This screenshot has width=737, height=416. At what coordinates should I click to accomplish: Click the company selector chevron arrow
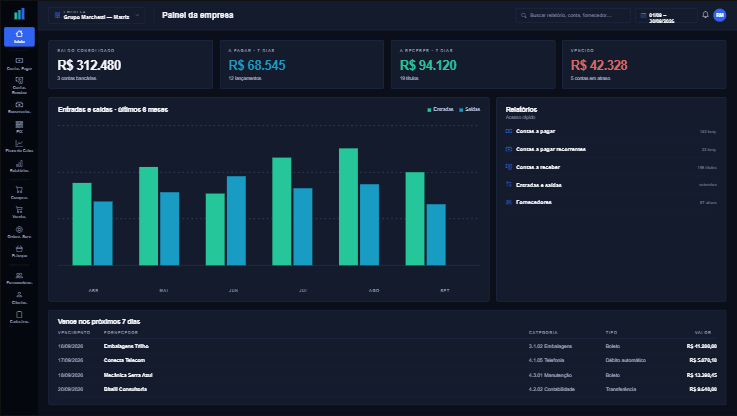(137, 16)
